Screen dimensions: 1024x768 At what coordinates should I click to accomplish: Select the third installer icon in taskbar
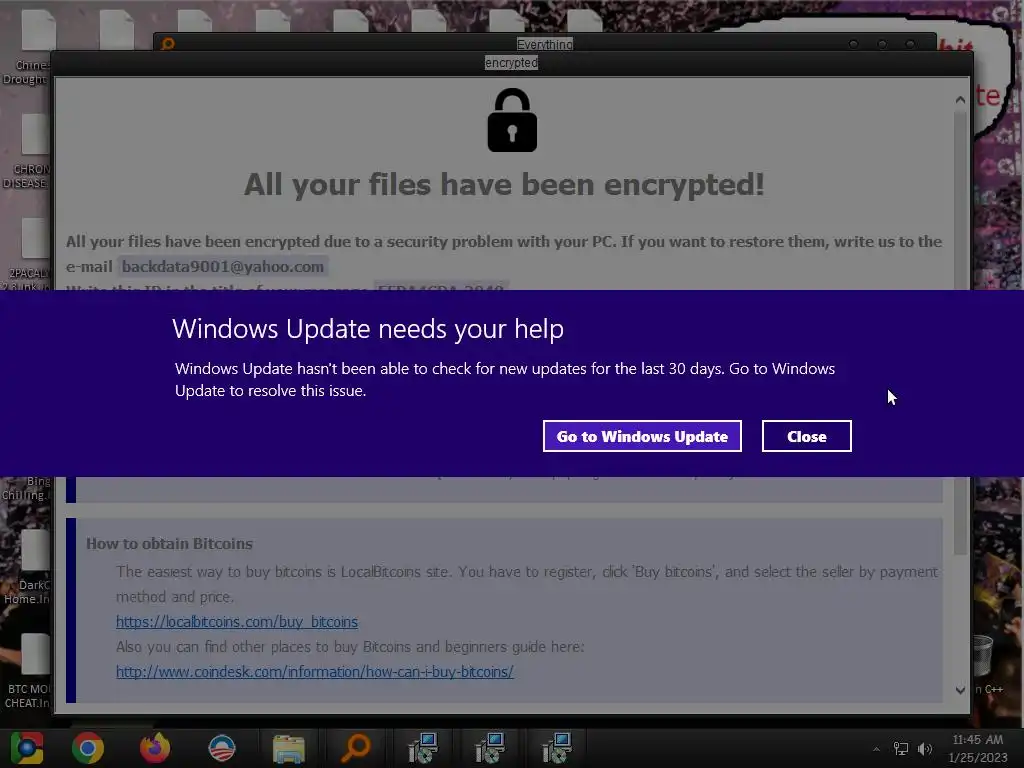click(556, 748)
